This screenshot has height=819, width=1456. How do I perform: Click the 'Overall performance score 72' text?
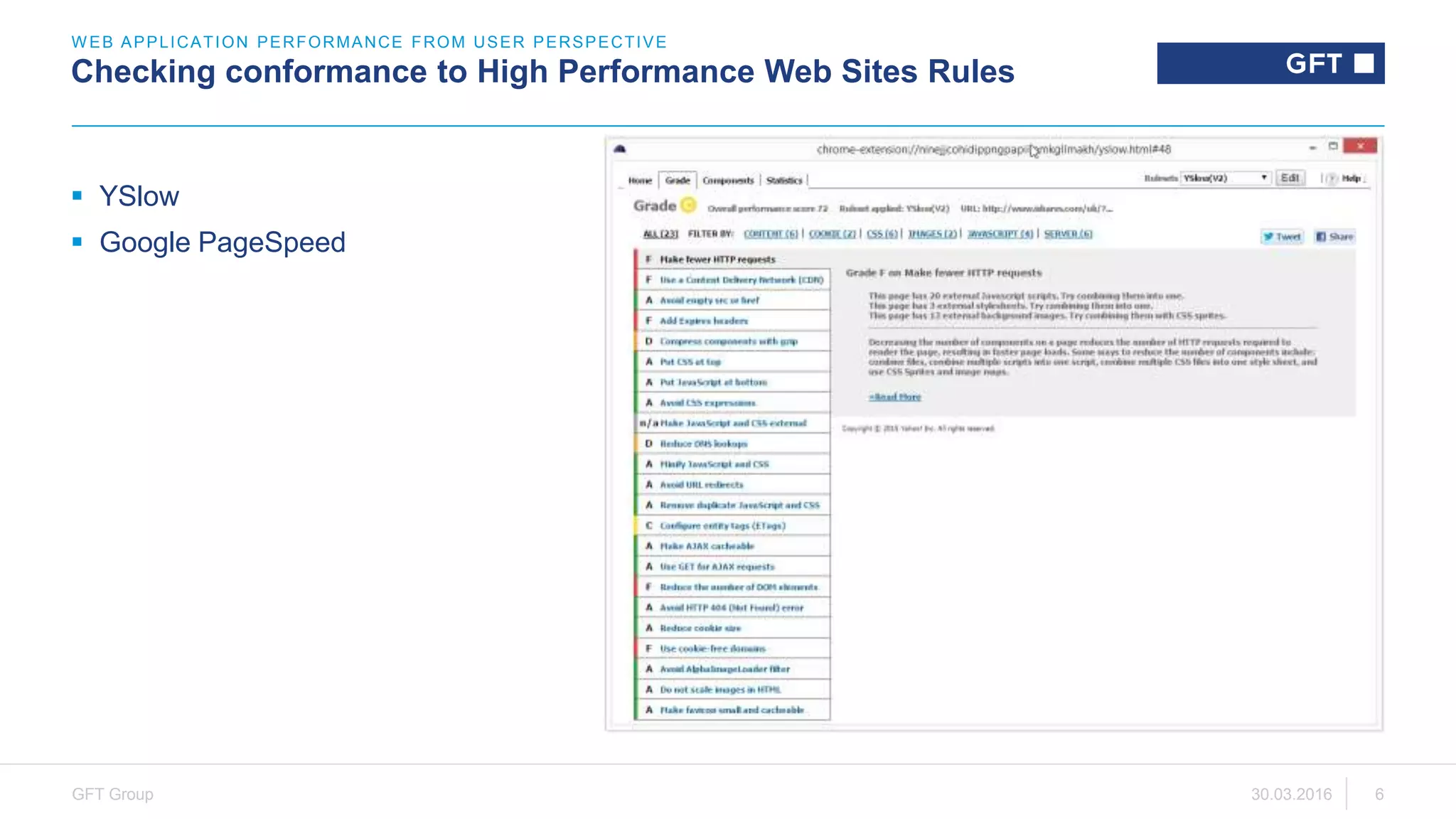767,209
